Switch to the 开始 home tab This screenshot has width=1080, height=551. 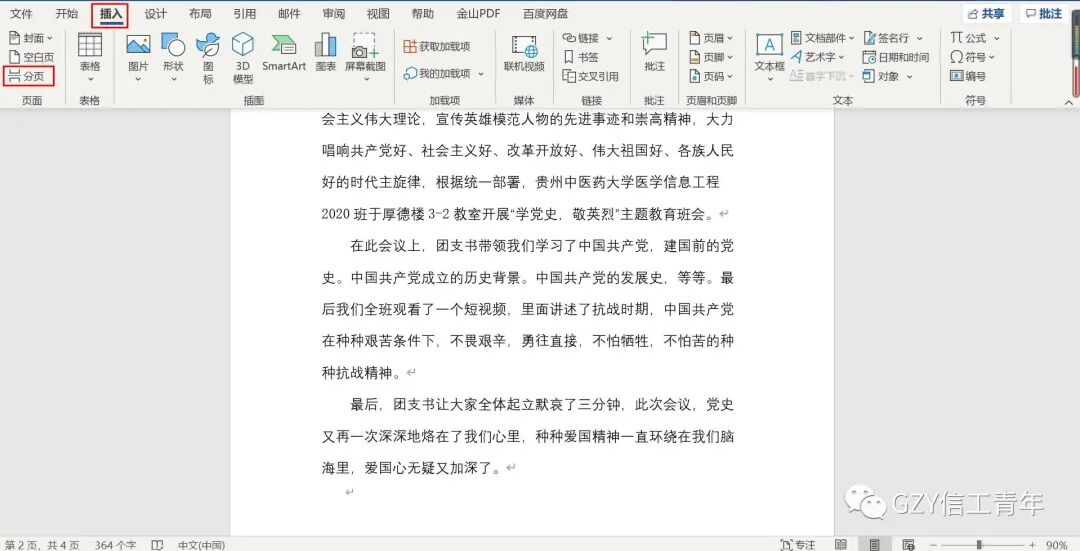pyautogui.click(x=67, y=14)
